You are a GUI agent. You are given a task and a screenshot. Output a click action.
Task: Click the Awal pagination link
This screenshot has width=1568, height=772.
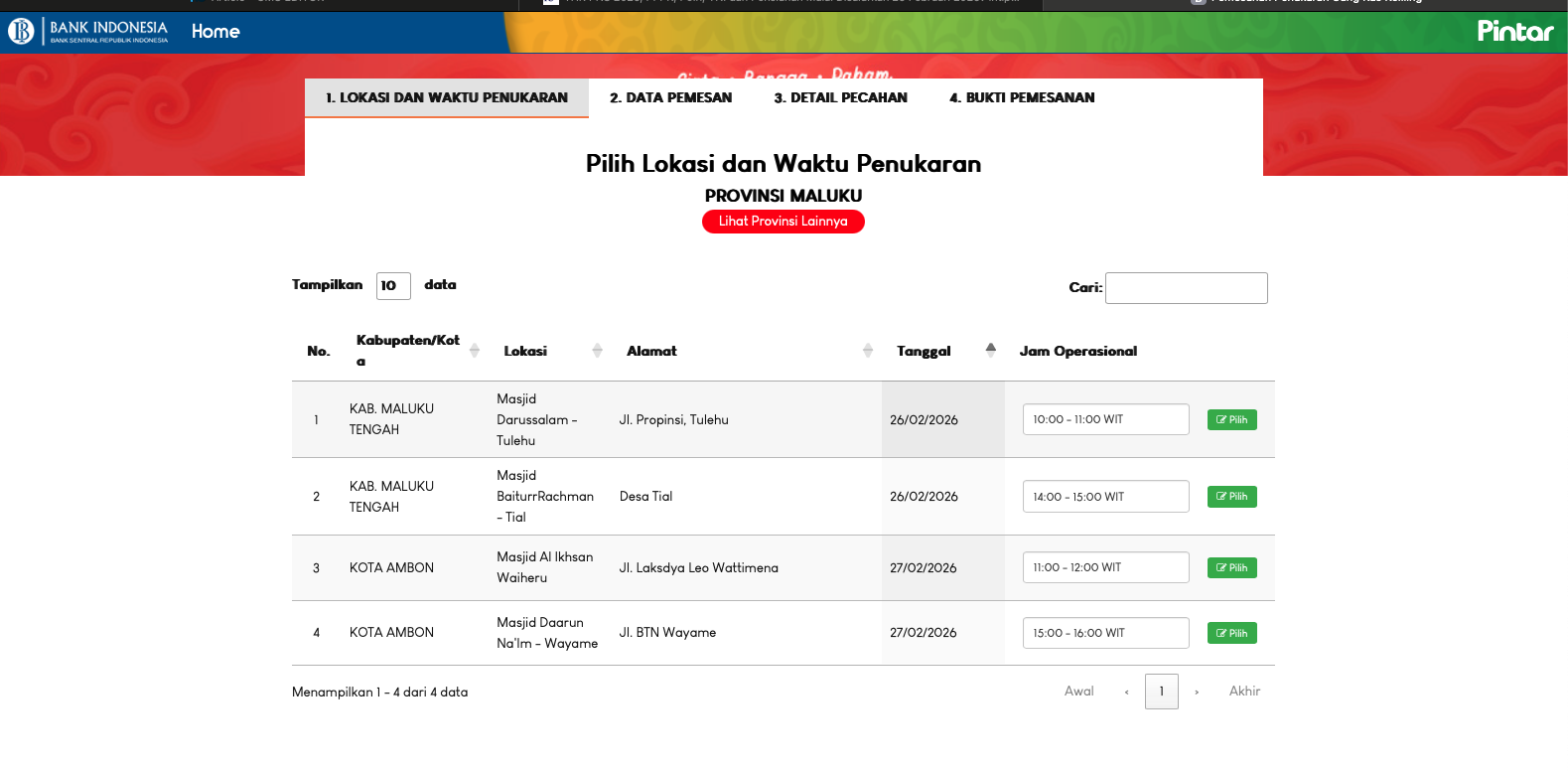click(1079, 692)
